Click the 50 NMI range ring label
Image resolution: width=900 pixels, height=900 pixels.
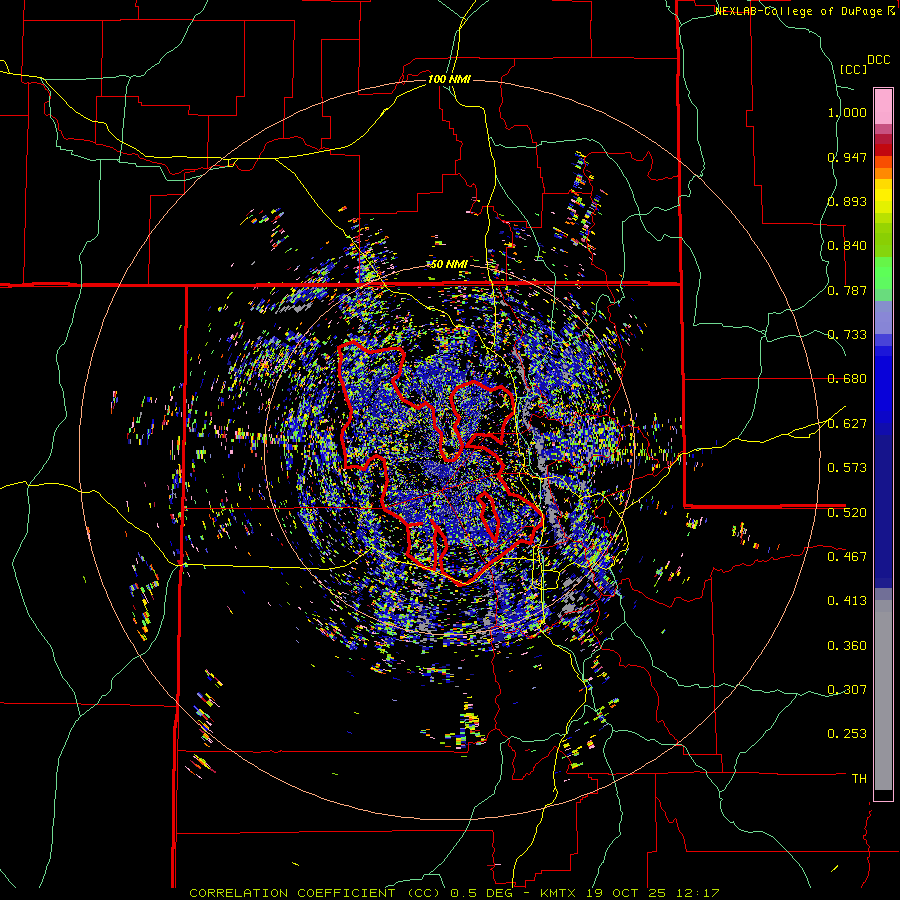pos(449,264)
